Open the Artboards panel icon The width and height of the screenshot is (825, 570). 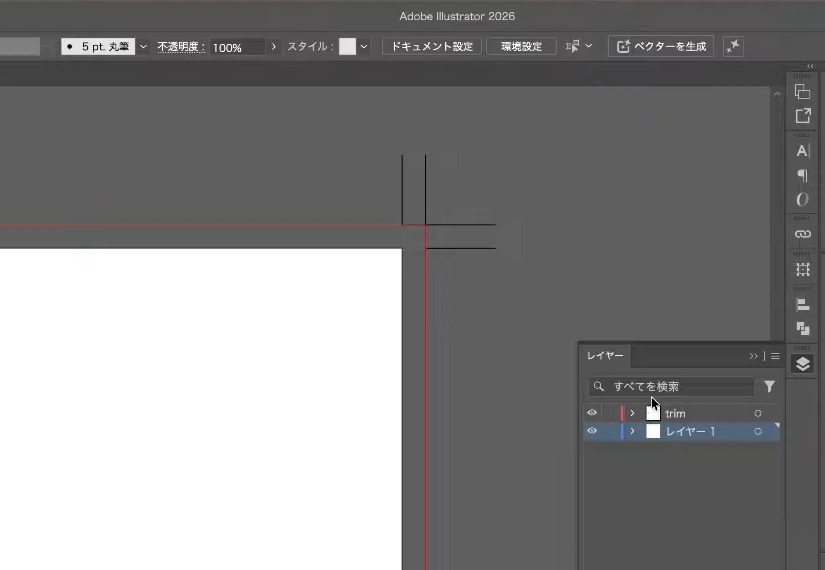[x=802, y=269]
